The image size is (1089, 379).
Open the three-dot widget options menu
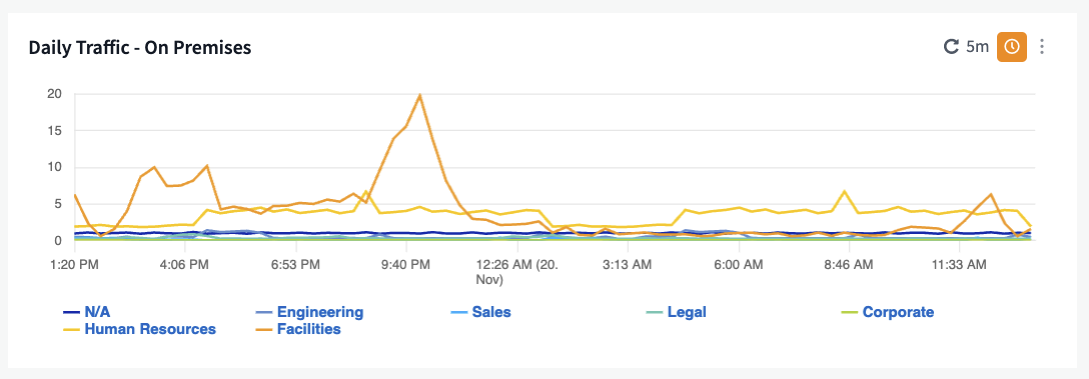pos(1042,47)
